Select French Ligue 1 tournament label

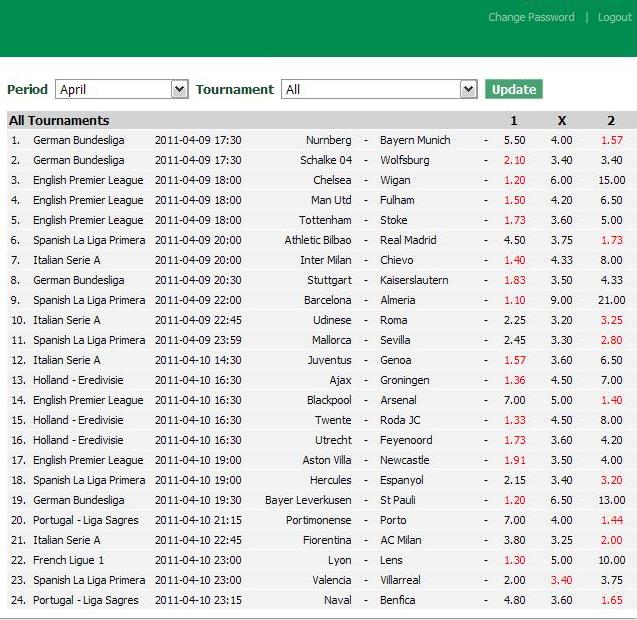[68, 560]
